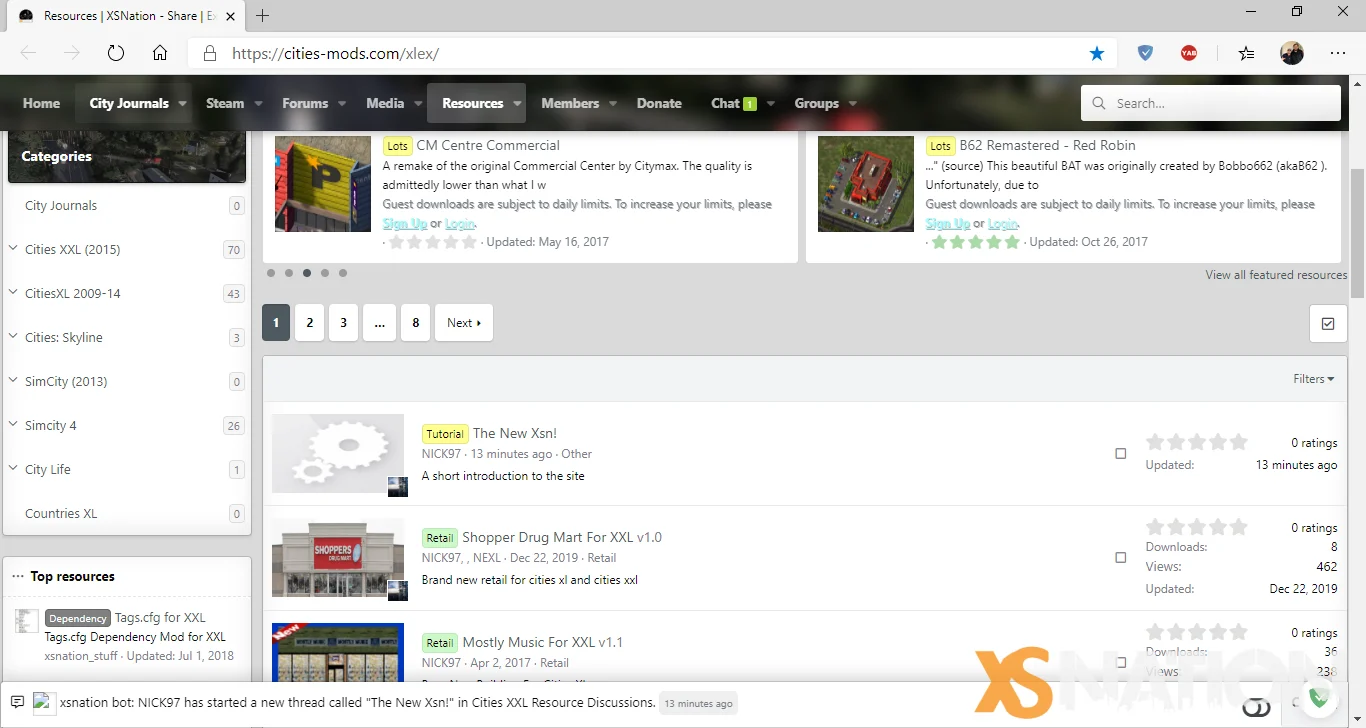Open the Red Robin featured thumbnail
This screenshot has width=1366, height=728.
click(x=866, y=184)
